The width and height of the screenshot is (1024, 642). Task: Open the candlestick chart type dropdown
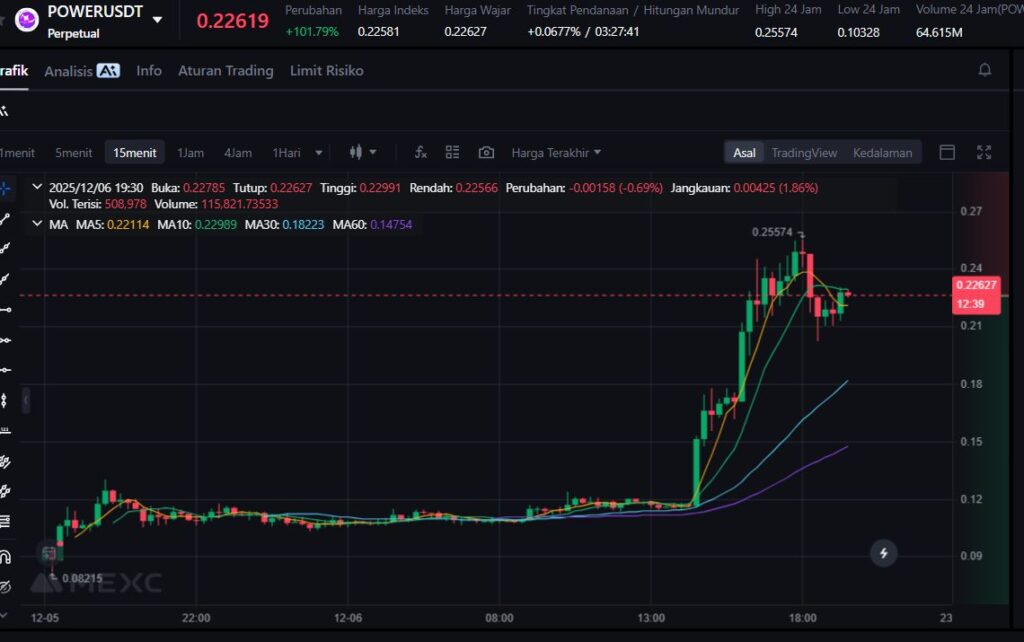pos(362,153)
